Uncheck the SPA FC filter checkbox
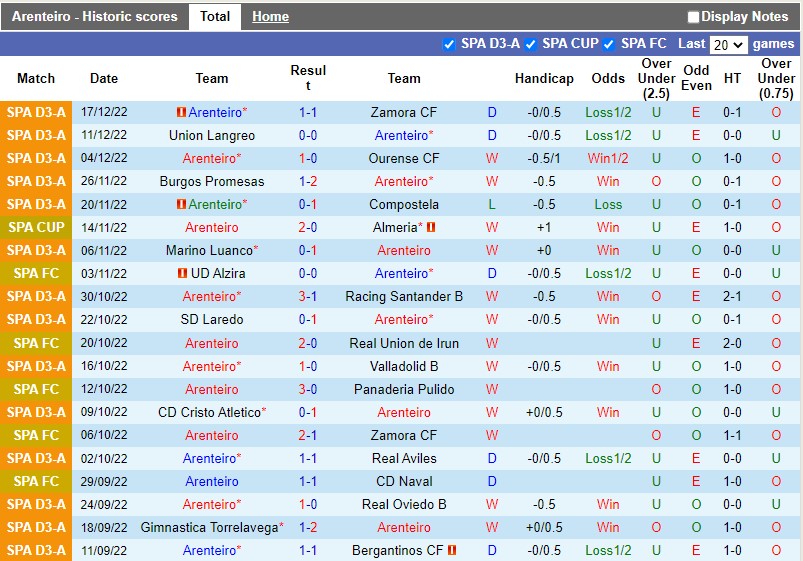The image size is (803, 561). coord(608,44)
